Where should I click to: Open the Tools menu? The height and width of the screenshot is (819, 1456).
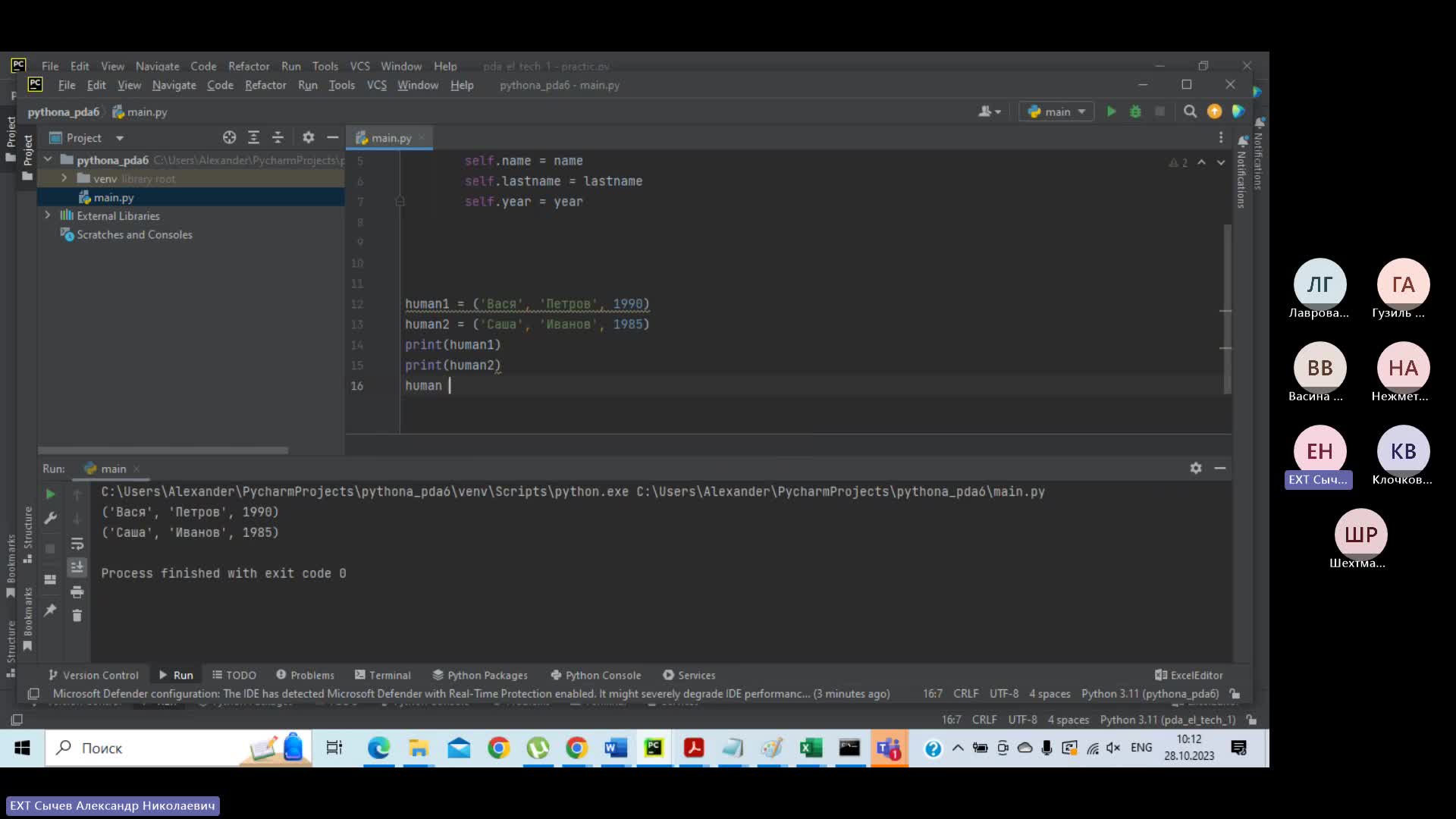tap(341, 85)
